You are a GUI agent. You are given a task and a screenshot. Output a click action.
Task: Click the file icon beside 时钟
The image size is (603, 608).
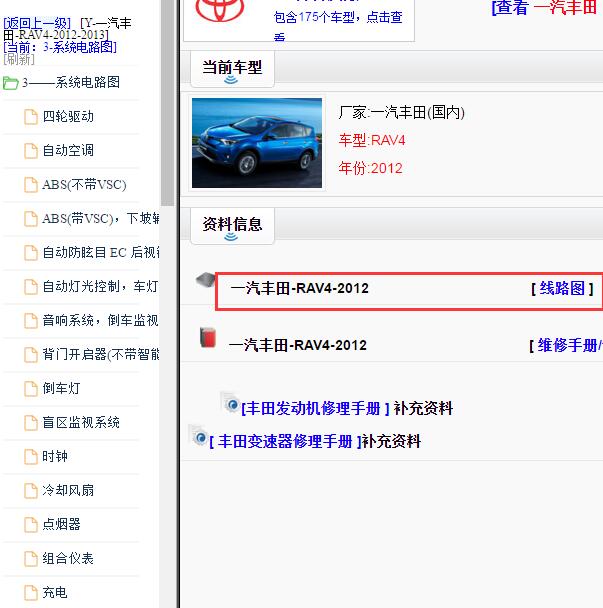pyautogui.click(x=31, y=457)
